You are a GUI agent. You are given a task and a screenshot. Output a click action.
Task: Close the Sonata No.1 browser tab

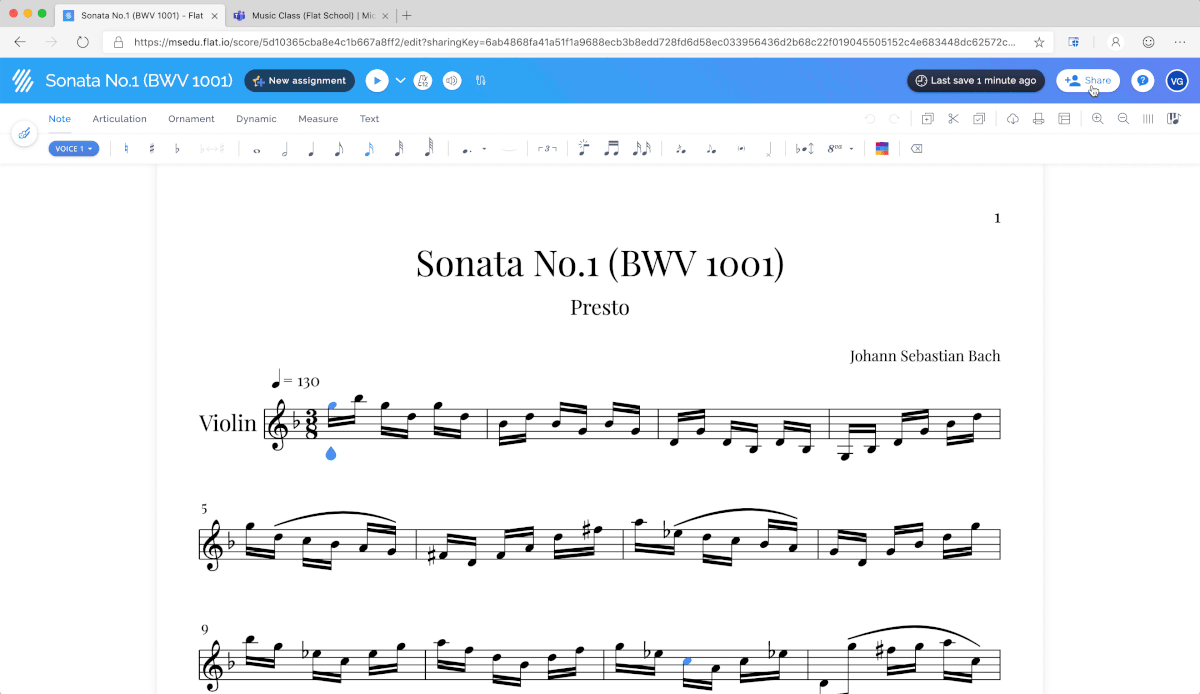[x=214, y=16]
